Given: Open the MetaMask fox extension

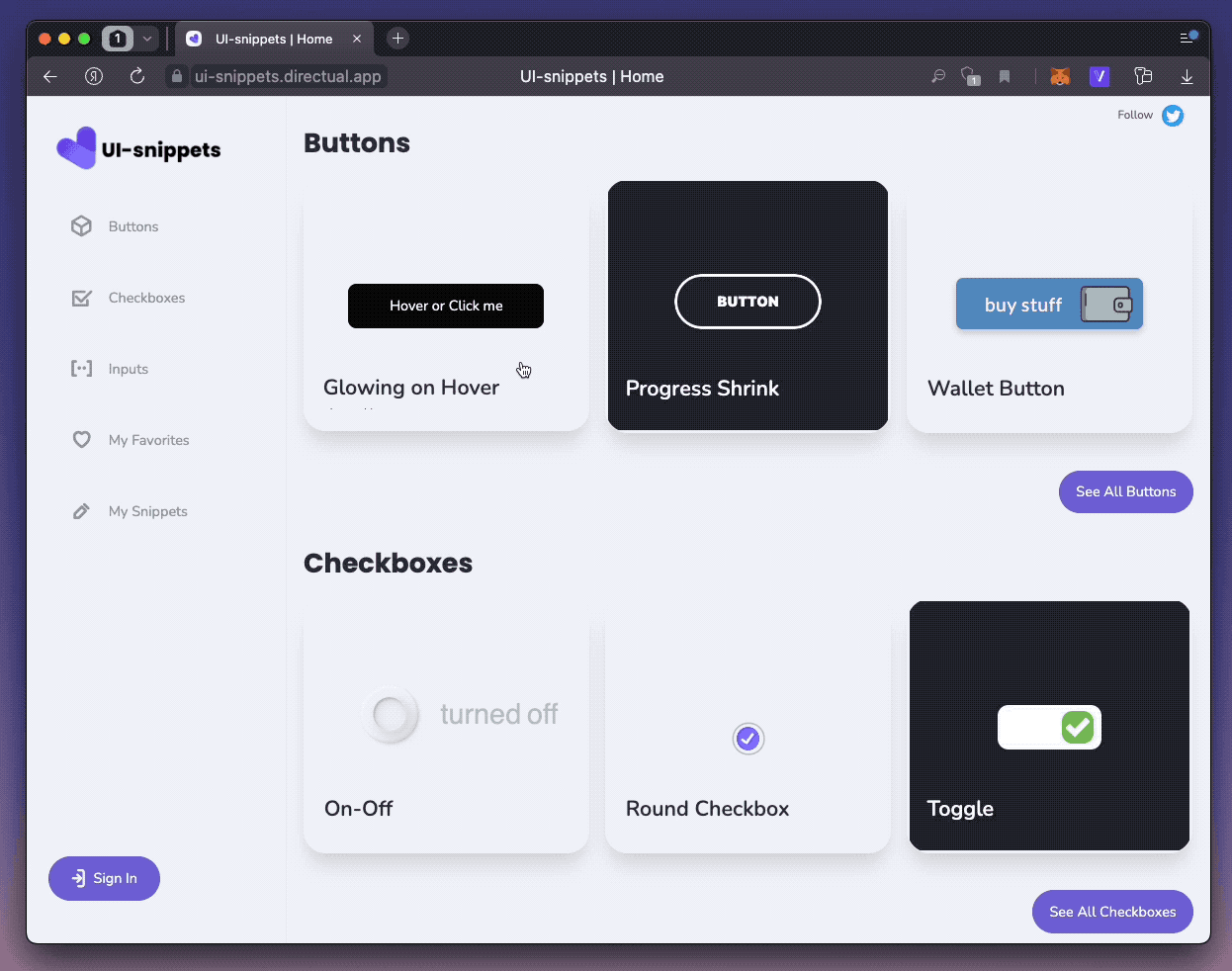Looking at the screenshot, I should tap(1060, 76).
